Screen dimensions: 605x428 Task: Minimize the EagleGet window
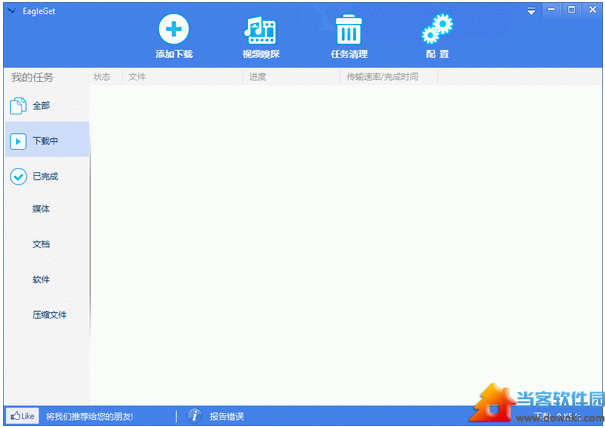551,10
